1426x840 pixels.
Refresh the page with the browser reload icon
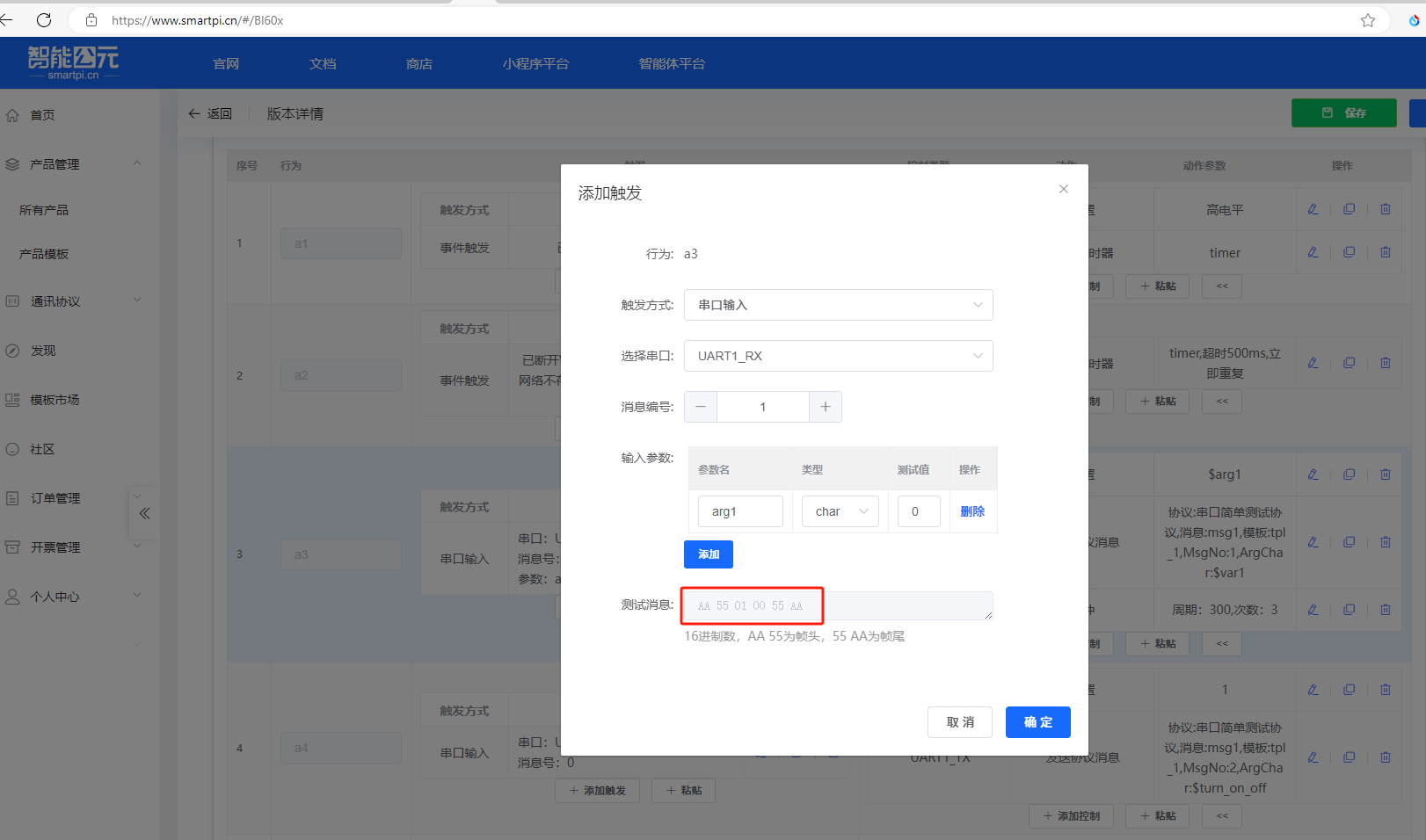tap(44, 19)
